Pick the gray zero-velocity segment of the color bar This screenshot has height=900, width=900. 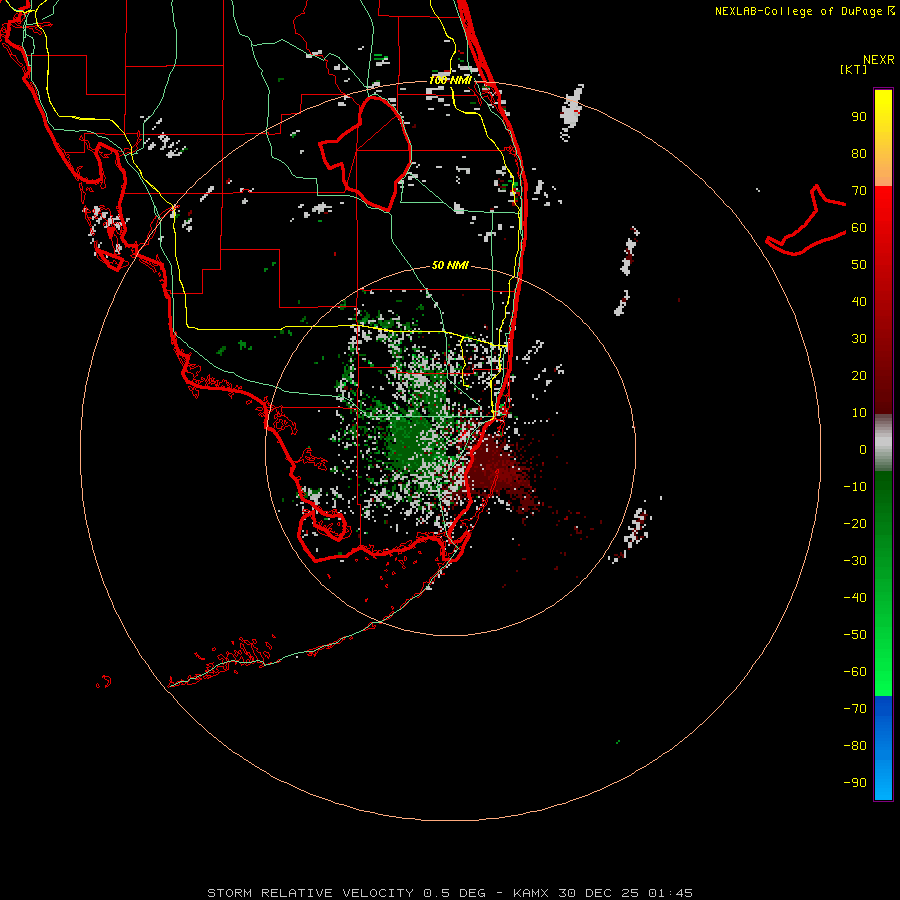coord(883,443)
